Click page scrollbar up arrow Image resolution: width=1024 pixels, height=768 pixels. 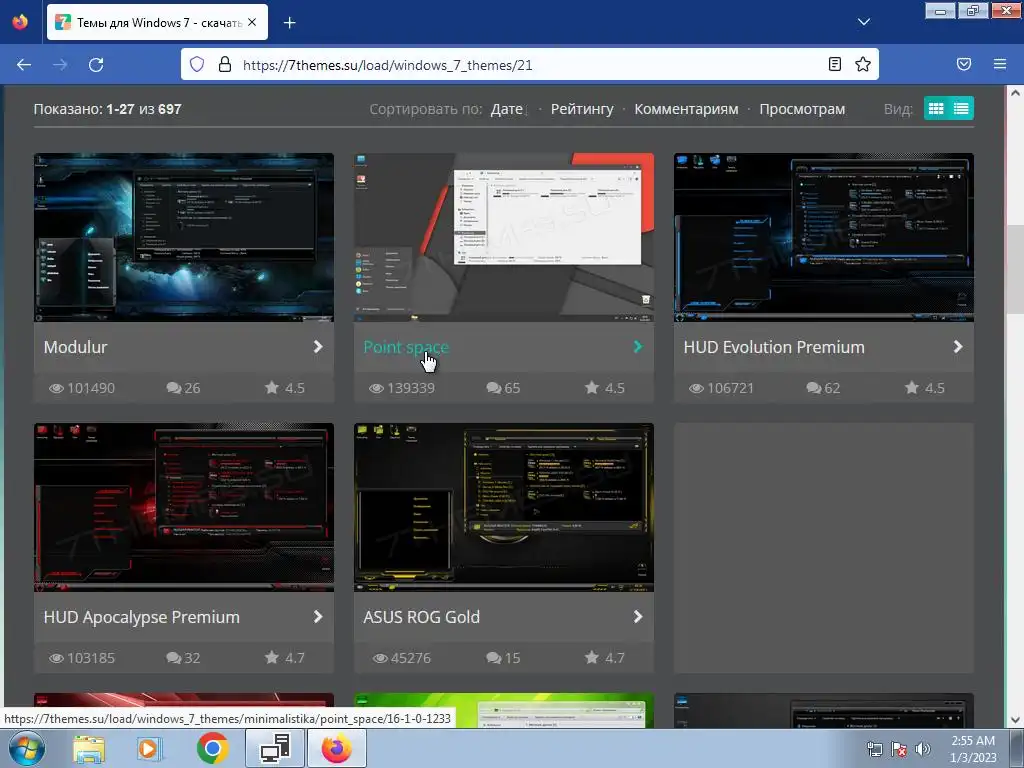(1015, 93)
